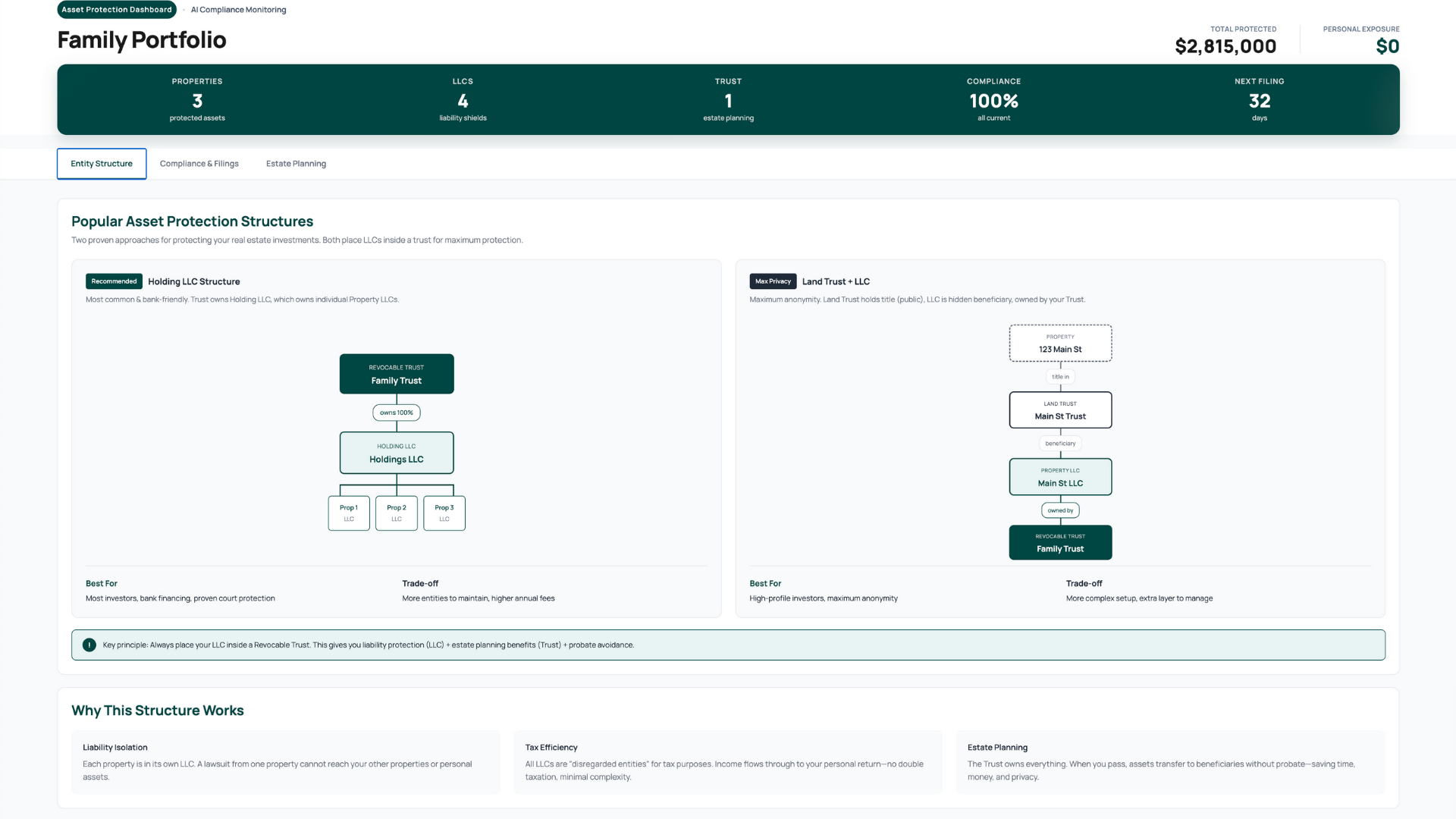1456x819 pixels.
Task: Click the AI Compliance Monitoring link
Action: [x=238, y=10]
